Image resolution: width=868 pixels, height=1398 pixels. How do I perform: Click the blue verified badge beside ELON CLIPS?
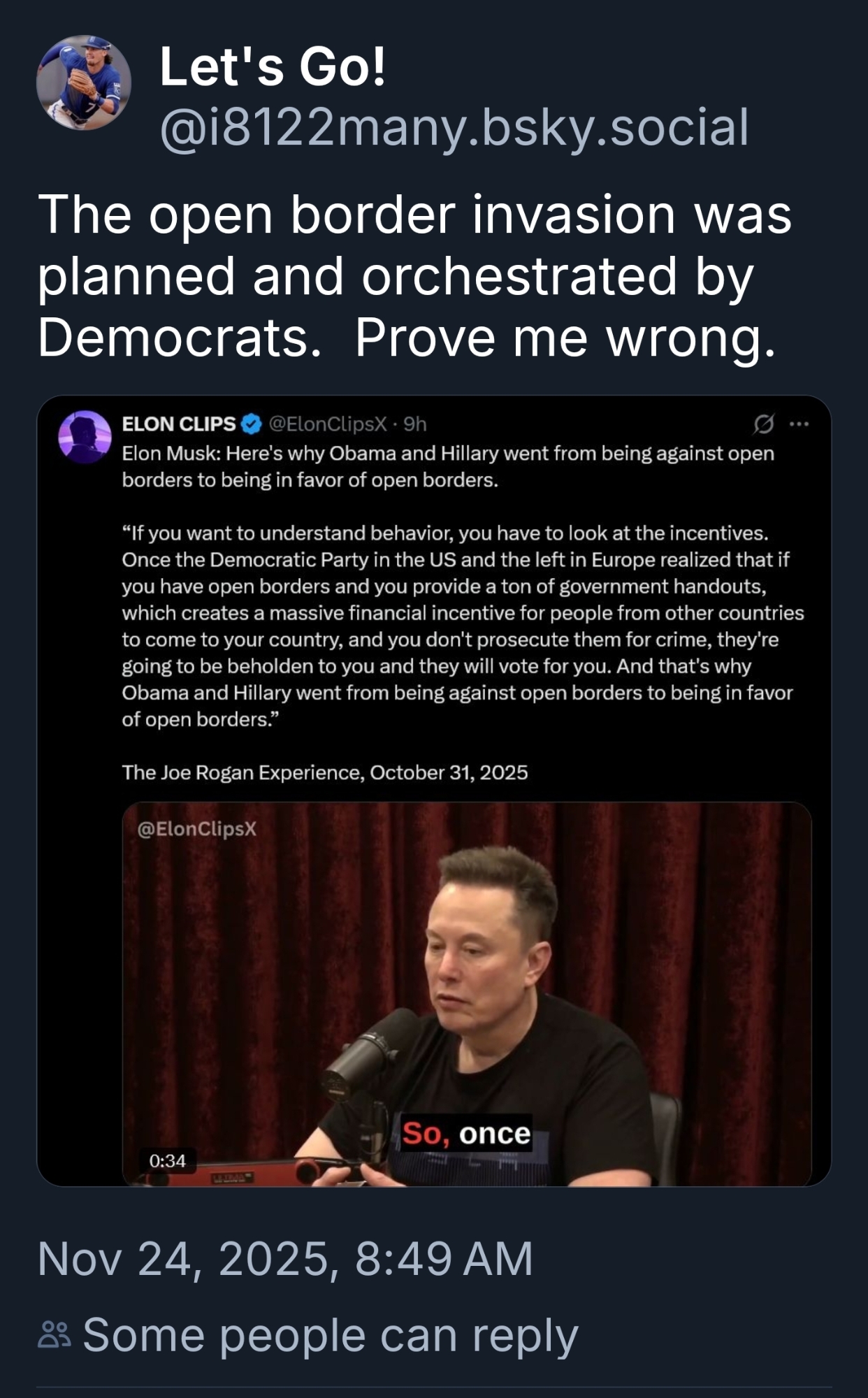tap(252, 424)
